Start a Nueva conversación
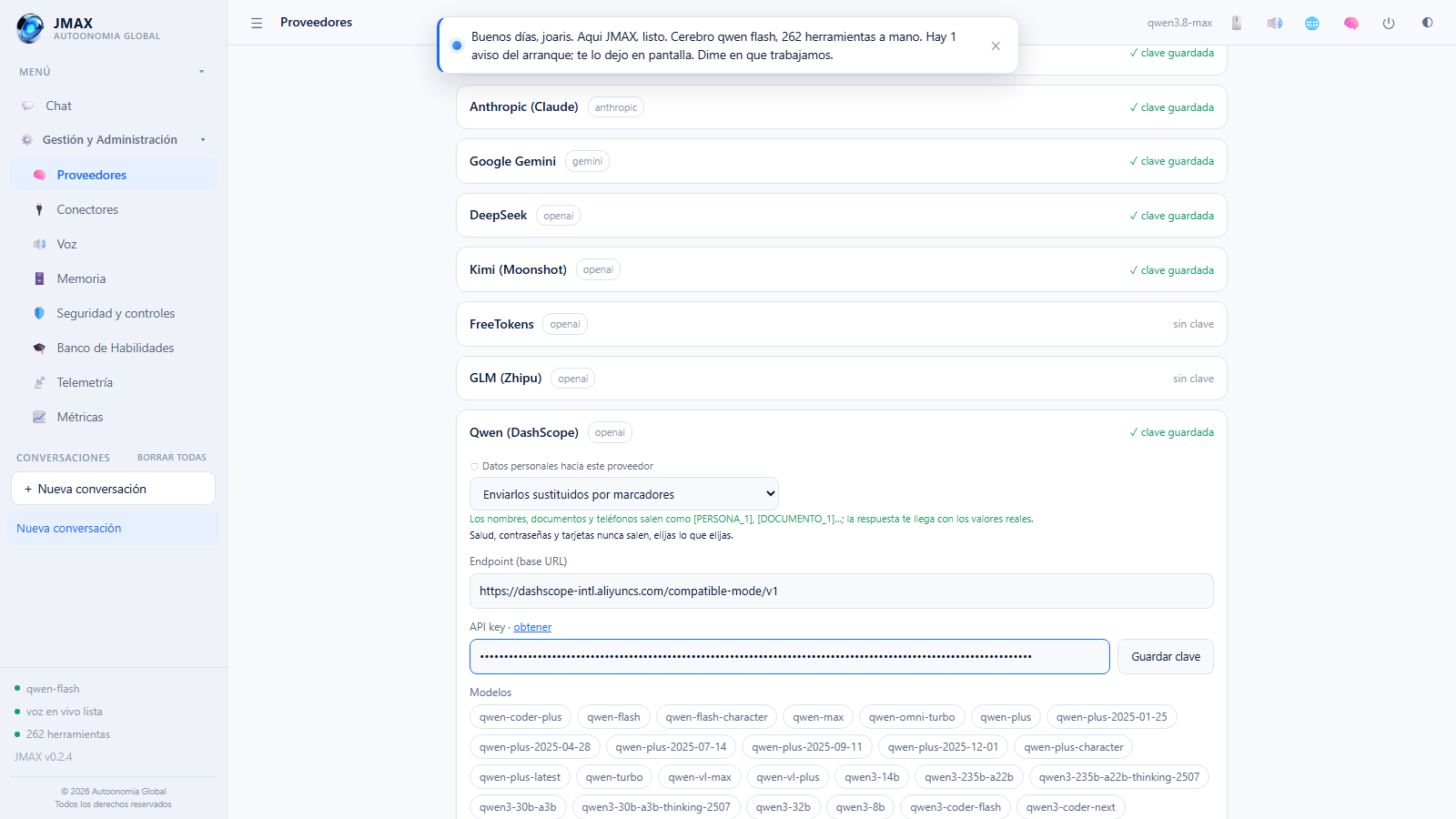1456x819 pixels. 113,489
